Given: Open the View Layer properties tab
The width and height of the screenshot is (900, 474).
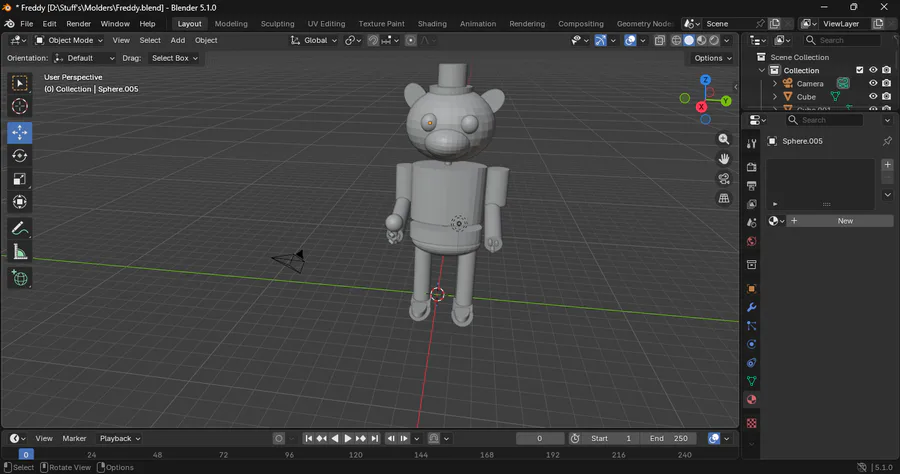Looking at the screenshot, I should tap(751, 204).
